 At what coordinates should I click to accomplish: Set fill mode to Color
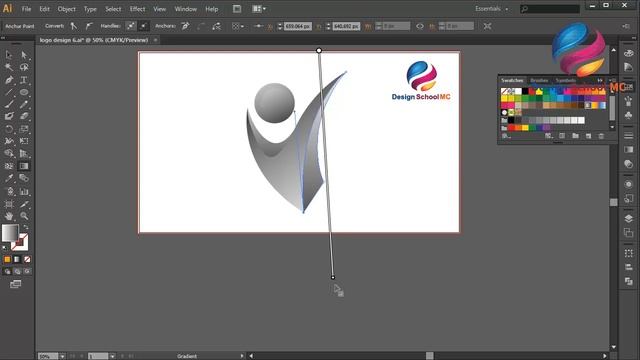pyautogui.click(x=7, y=259)
